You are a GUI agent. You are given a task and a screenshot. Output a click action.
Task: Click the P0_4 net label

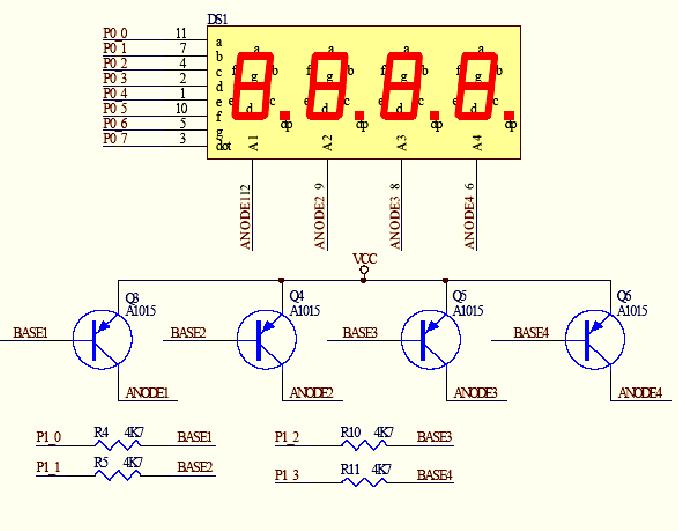(115, 93)
